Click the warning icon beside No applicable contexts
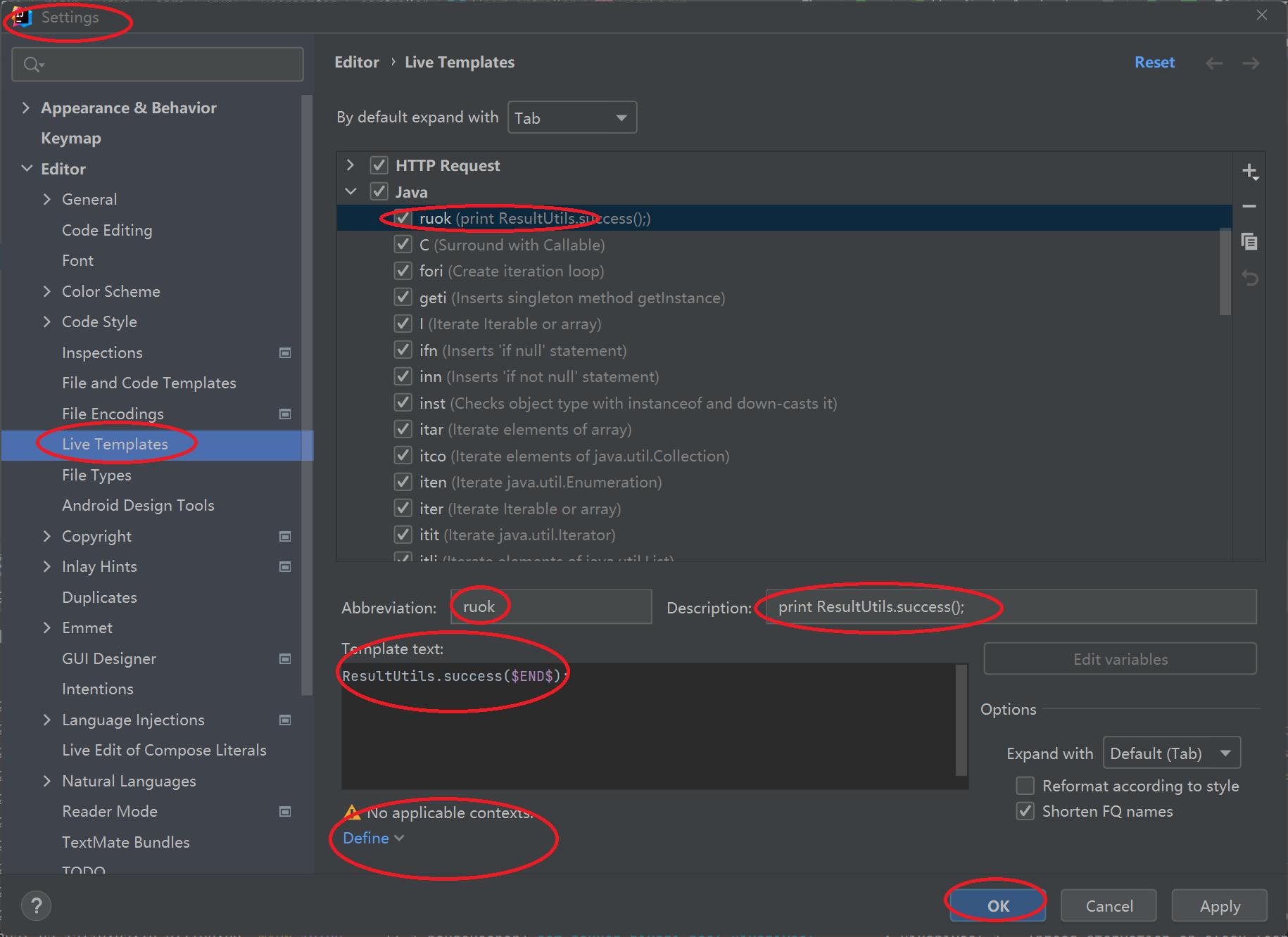This screenshot has height=937, width=1288. point(352,812)
